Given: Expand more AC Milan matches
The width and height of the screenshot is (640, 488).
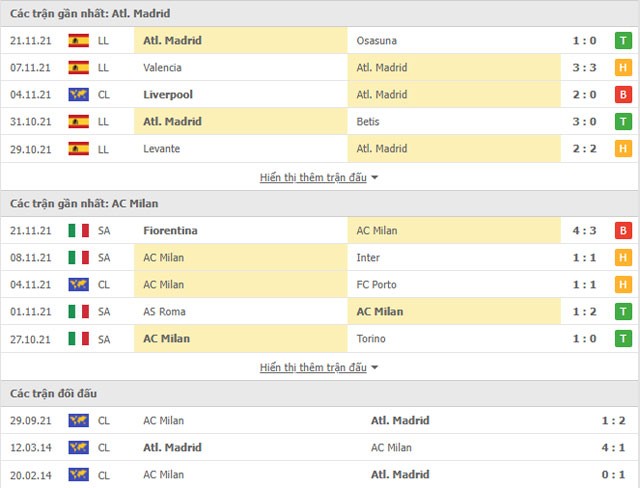Looking at the screenshot, I should [x=313, y=368].
